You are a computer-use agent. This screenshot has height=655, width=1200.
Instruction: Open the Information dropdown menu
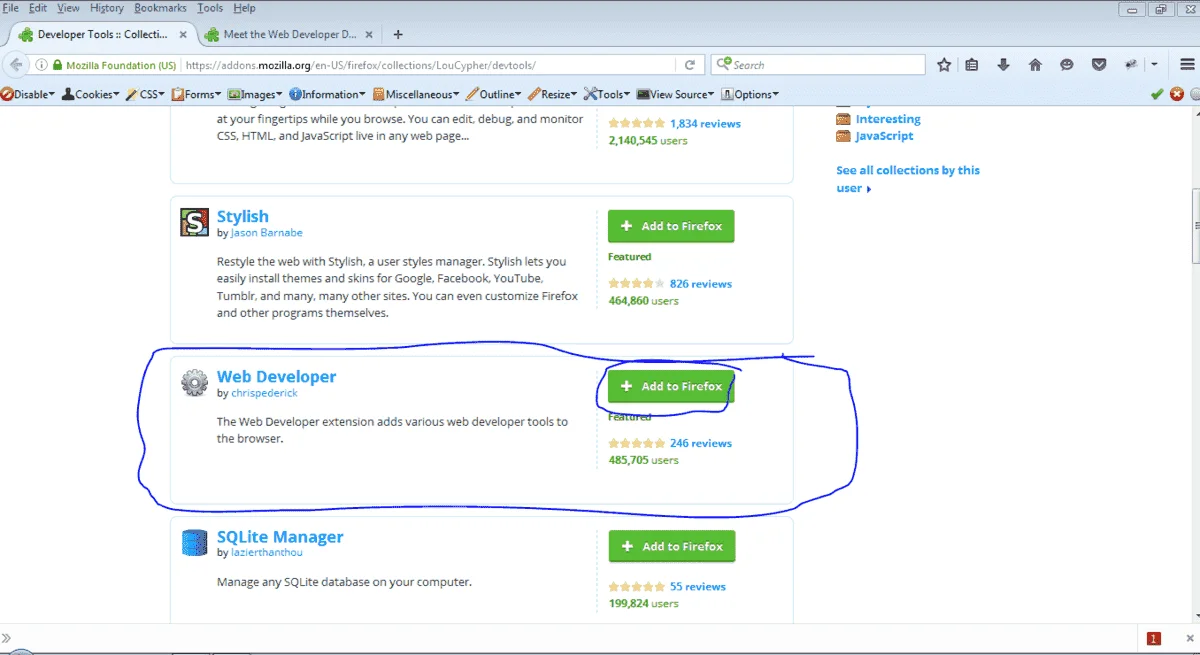click(328, 94)
